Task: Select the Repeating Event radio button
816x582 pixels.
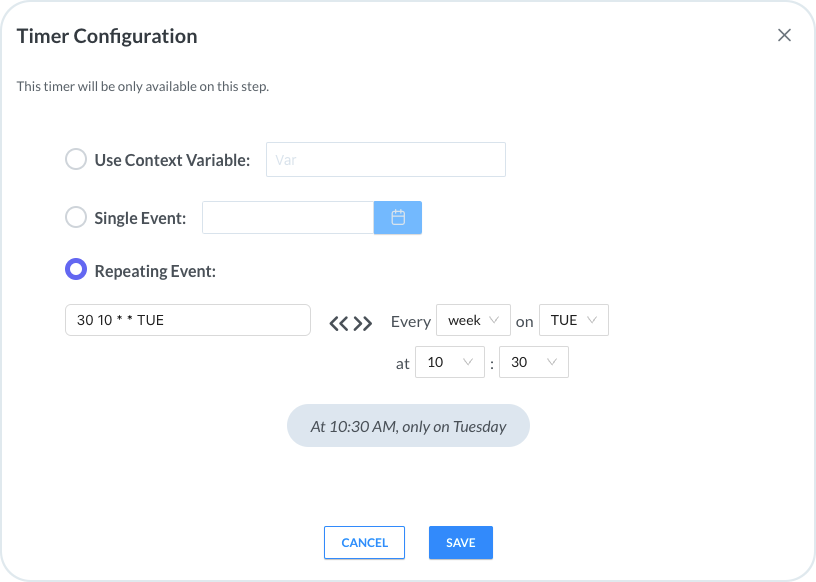Action: pos(76,270)
